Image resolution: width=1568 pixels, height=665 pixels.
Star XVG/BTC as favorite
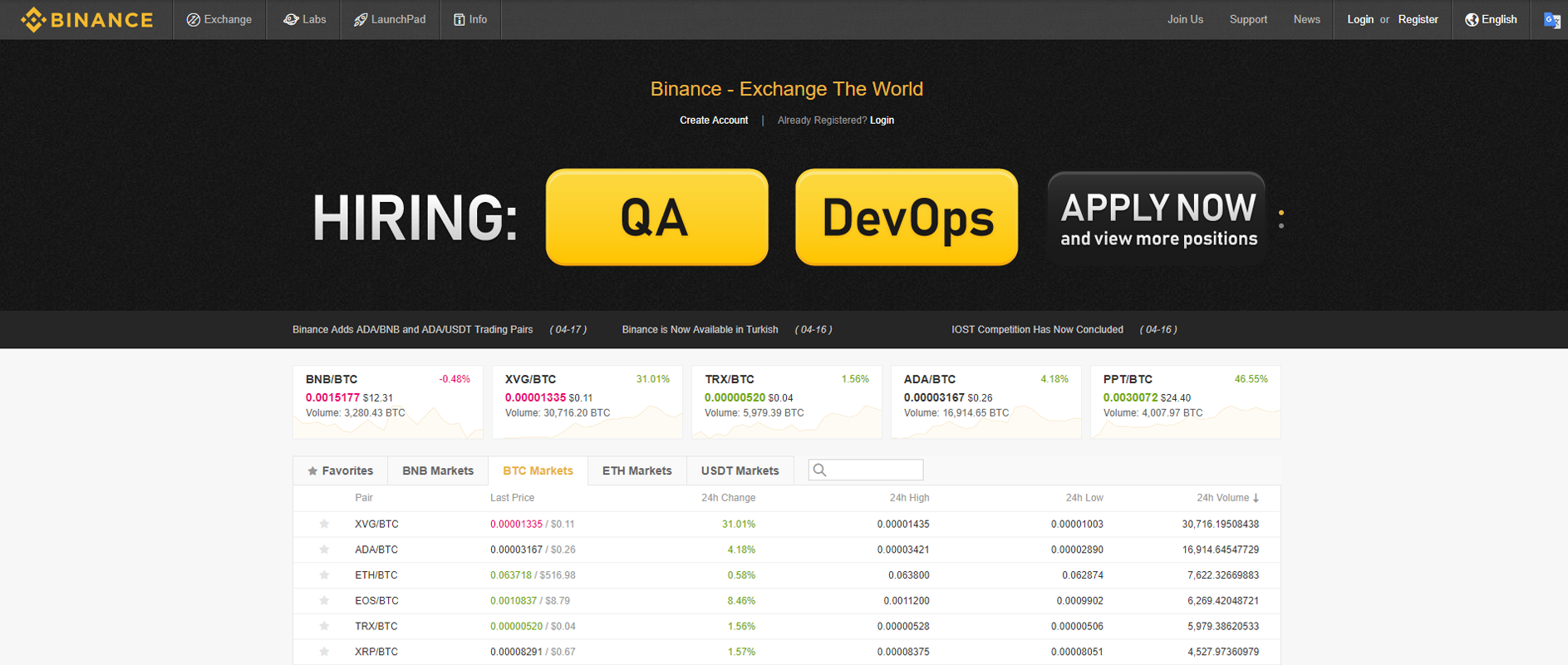(324, 524)
